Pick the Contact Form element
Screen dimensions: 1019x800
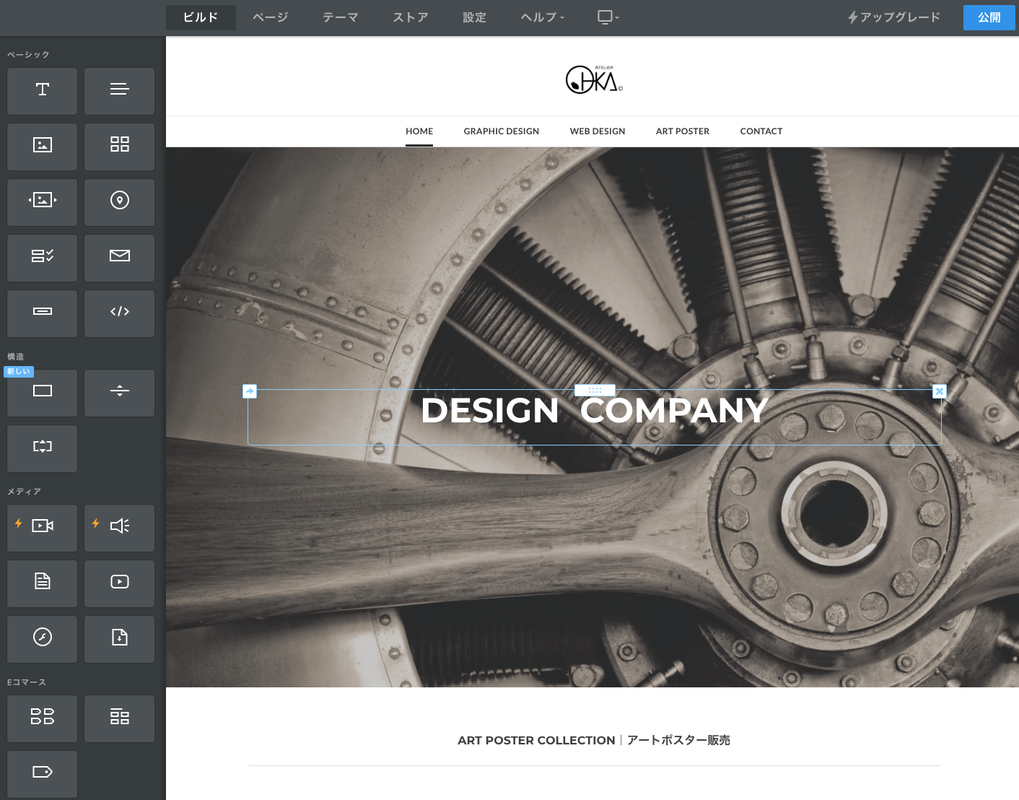pos(42,258)
